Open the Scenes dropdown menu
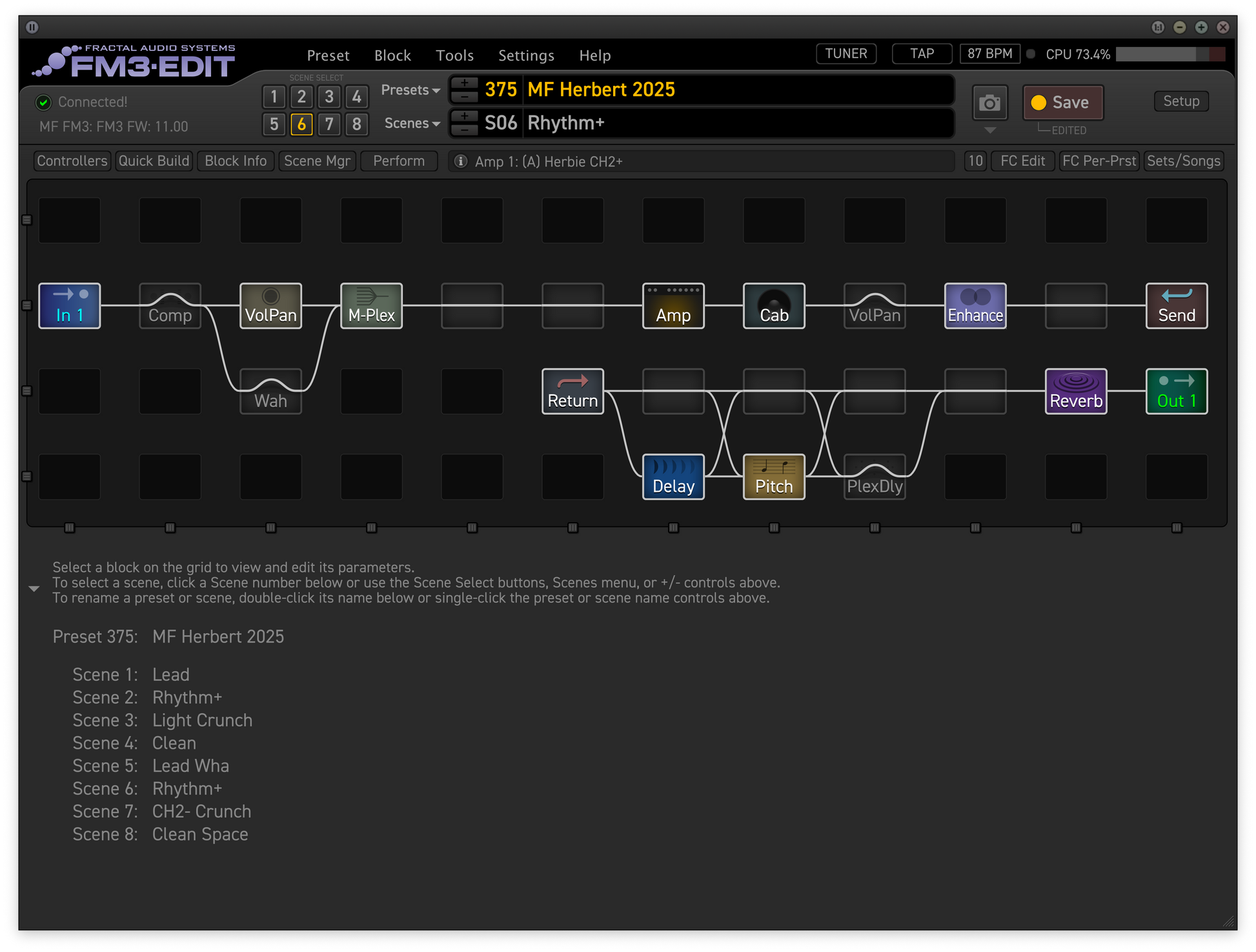1256x952 pixels. pos(412,123)
